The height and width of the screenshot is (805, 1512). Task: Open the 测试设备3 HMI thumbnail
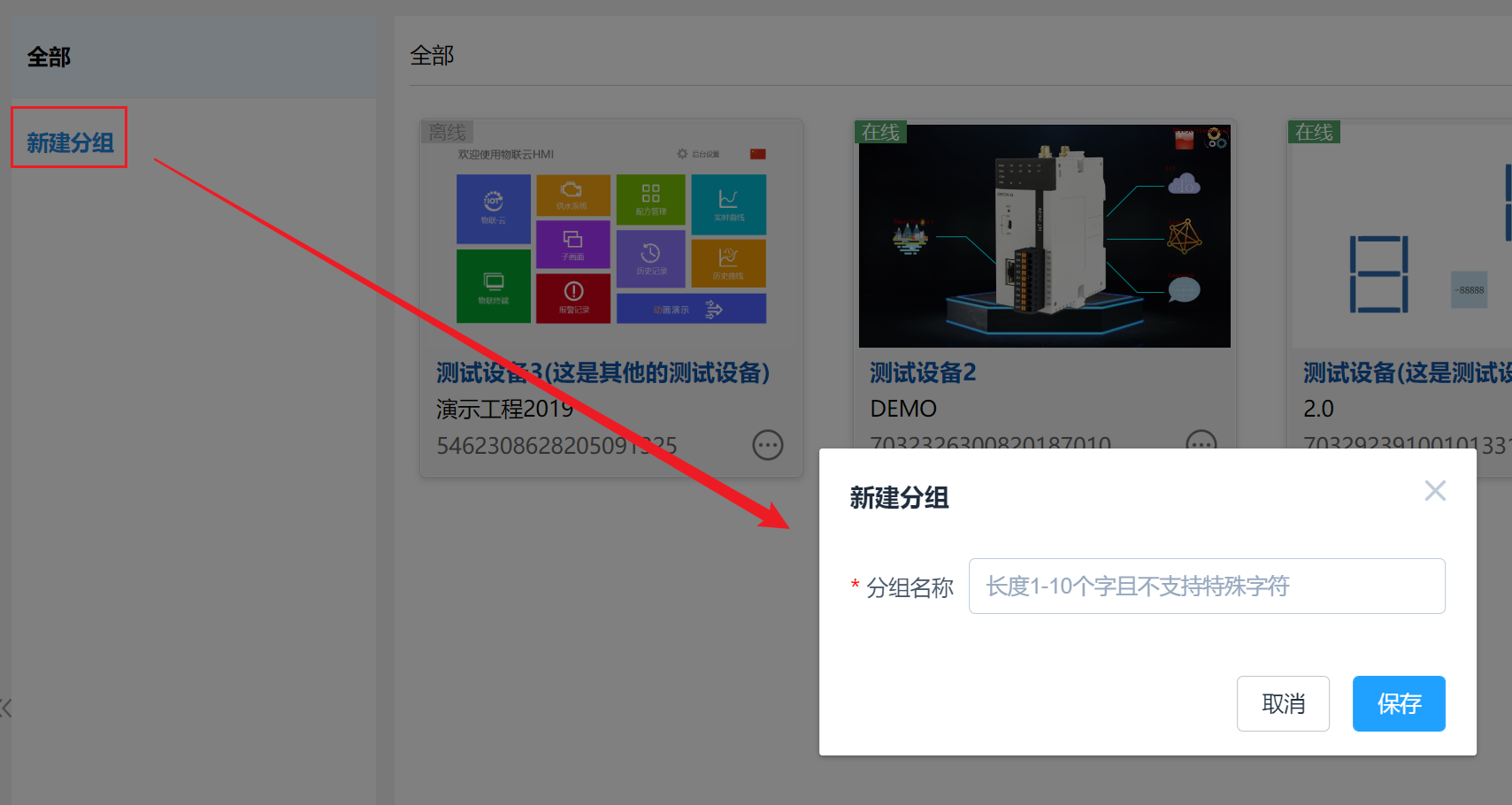[x=611, y=235]
